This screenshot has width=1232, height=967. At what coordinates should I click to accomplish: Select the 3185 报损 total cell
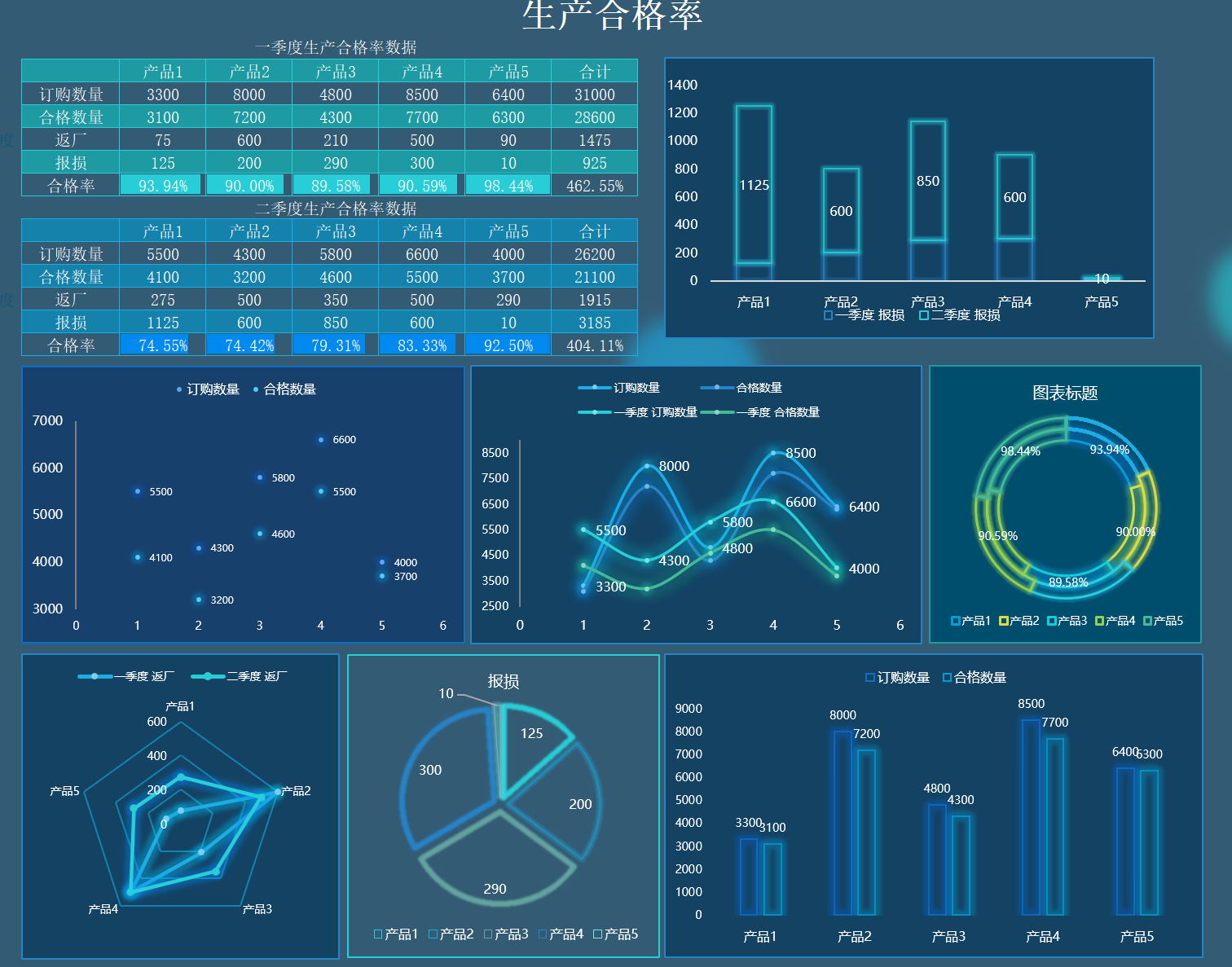click(595, 323)
